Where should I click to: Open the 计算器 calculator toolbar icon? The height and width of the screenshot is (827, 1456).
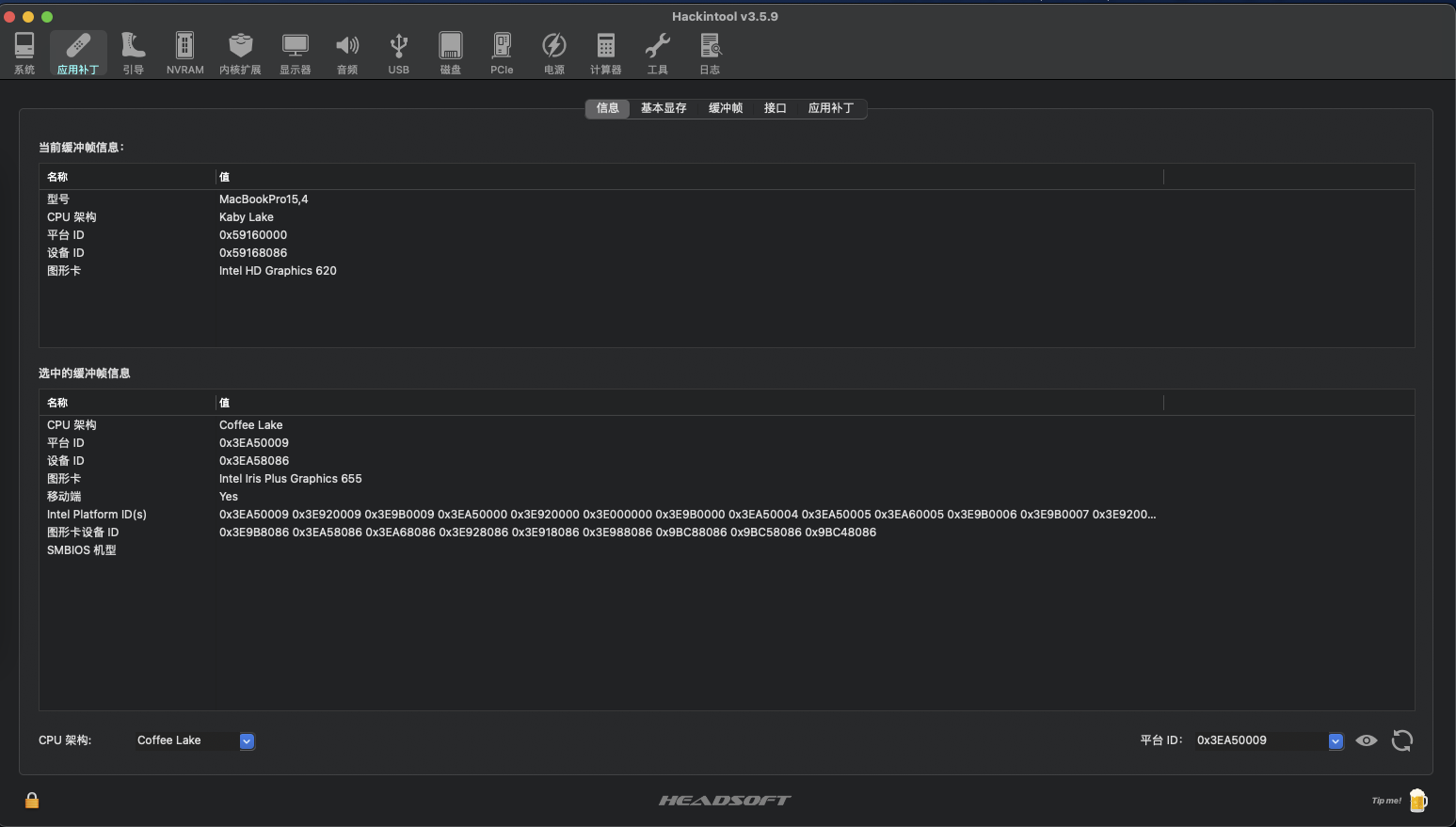pos(605,54)
